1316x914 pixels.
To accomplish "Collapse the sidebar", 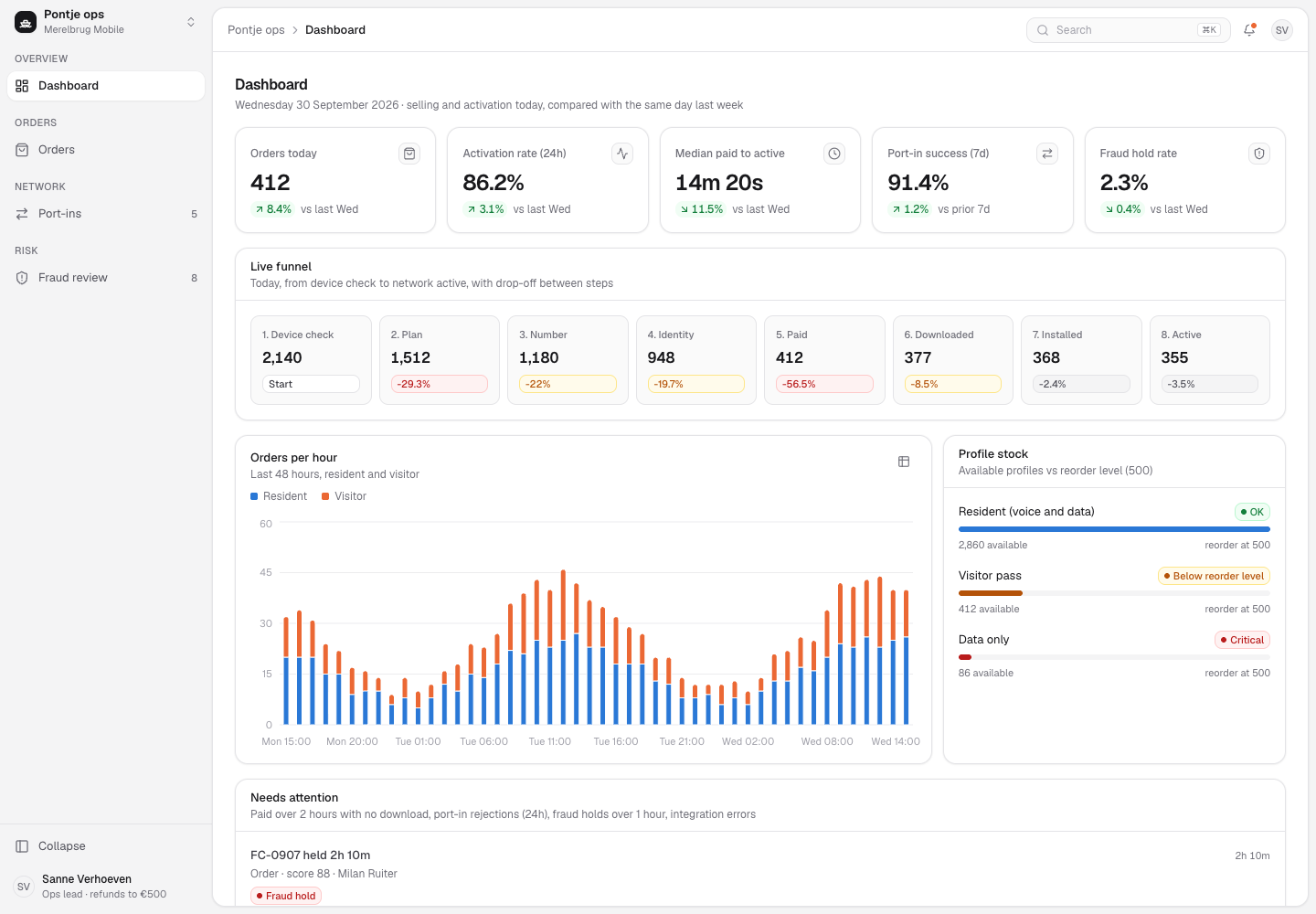I will click(106, 846).
